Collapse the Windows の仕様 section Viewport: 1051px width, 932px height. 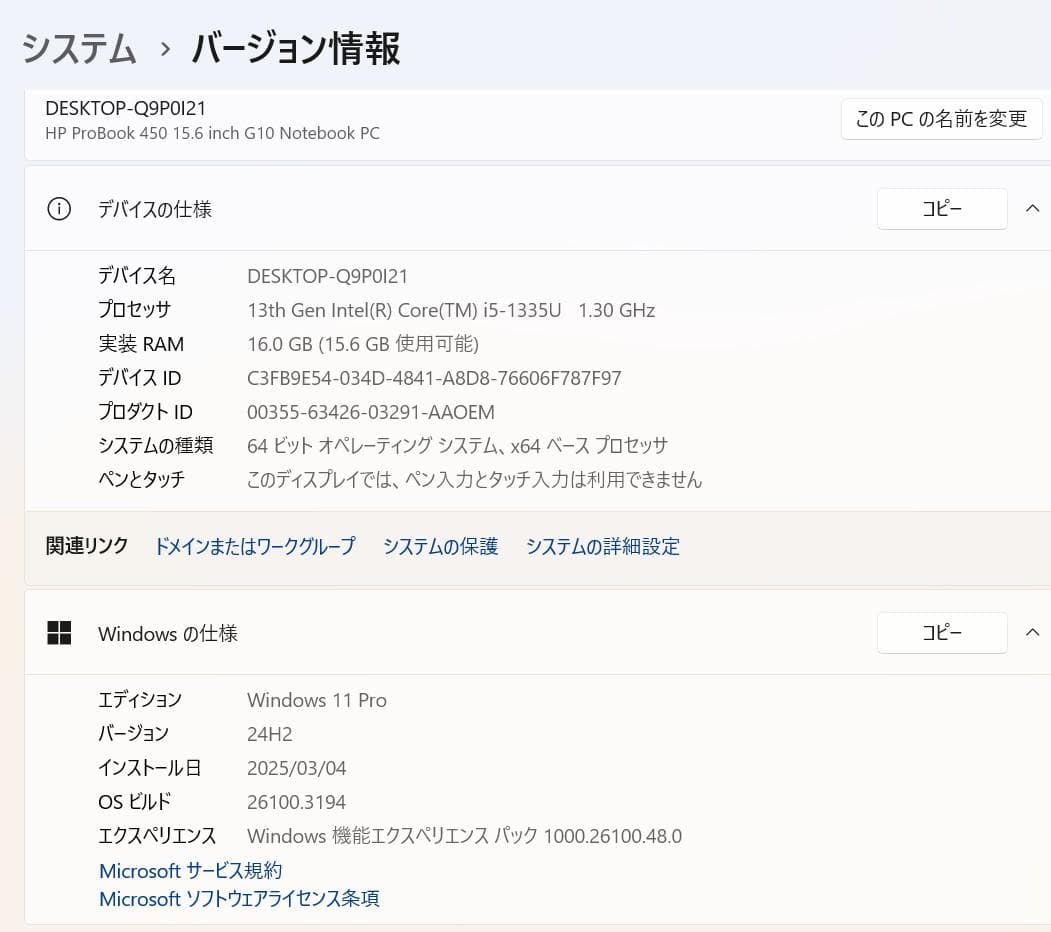[1033, 633]
